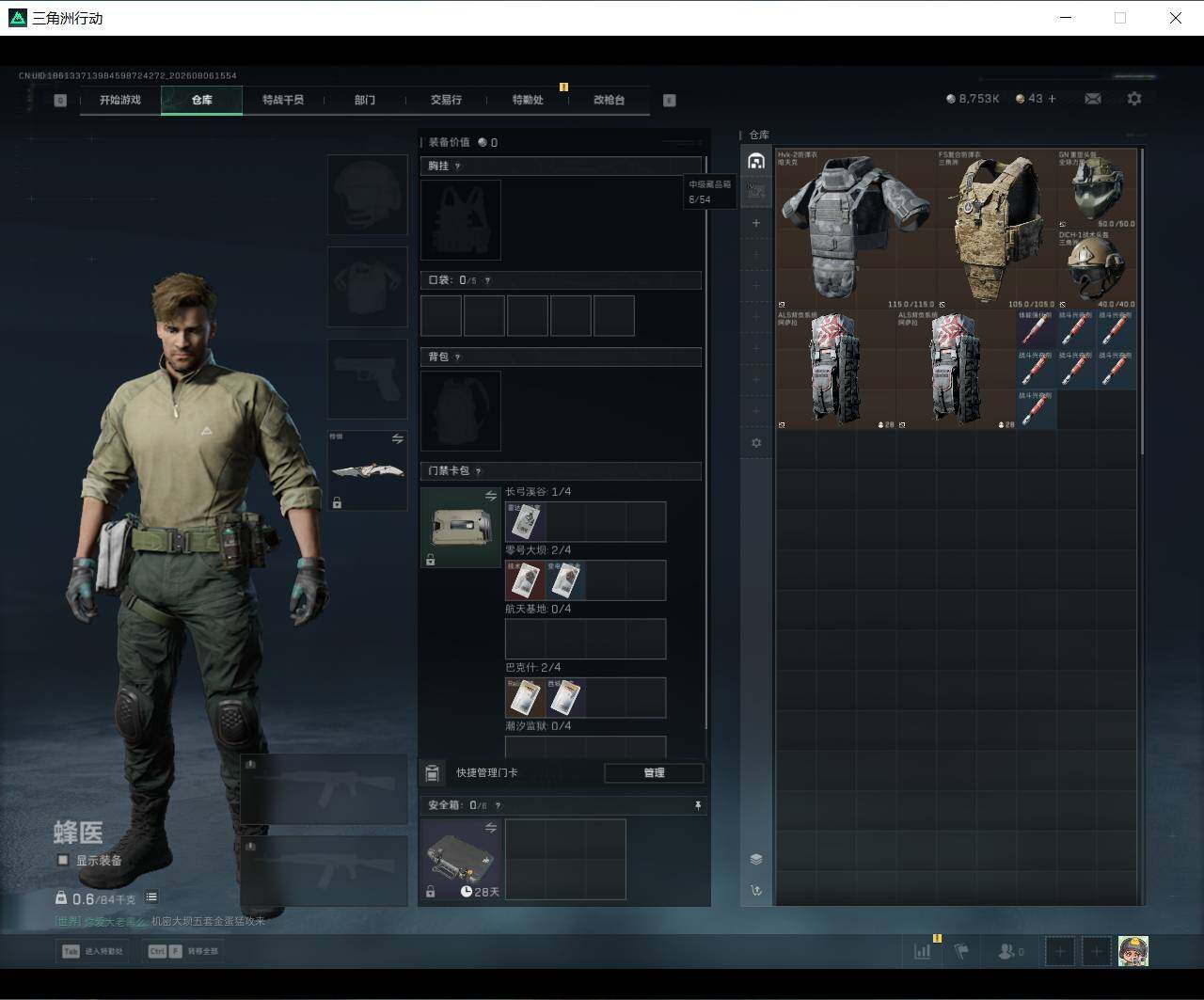
Task: Click the first ALS backpack system
Action: (836, 371)
